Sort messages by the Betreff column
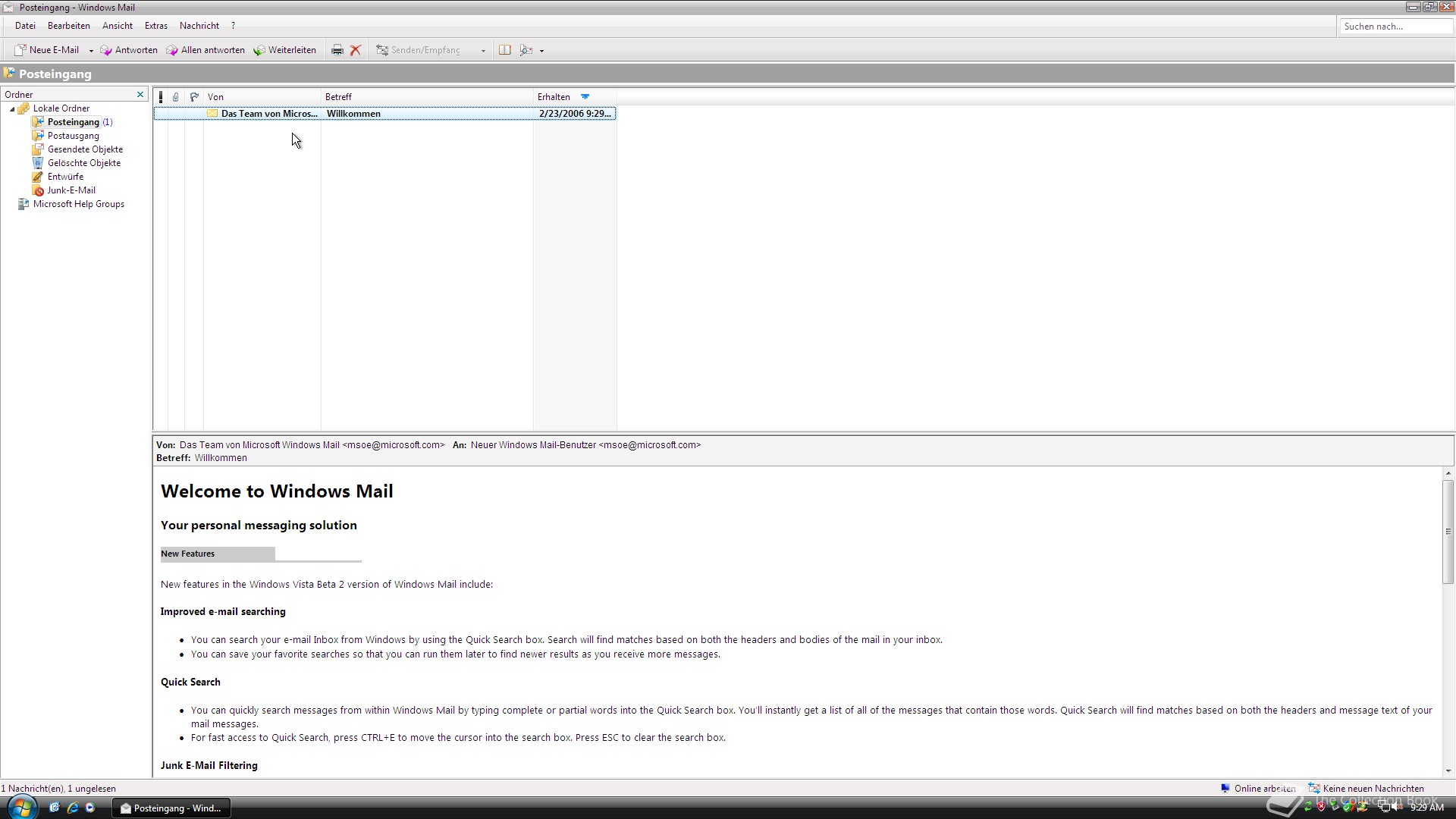This screenshot has width=1456, height=819. coord(428,97)
